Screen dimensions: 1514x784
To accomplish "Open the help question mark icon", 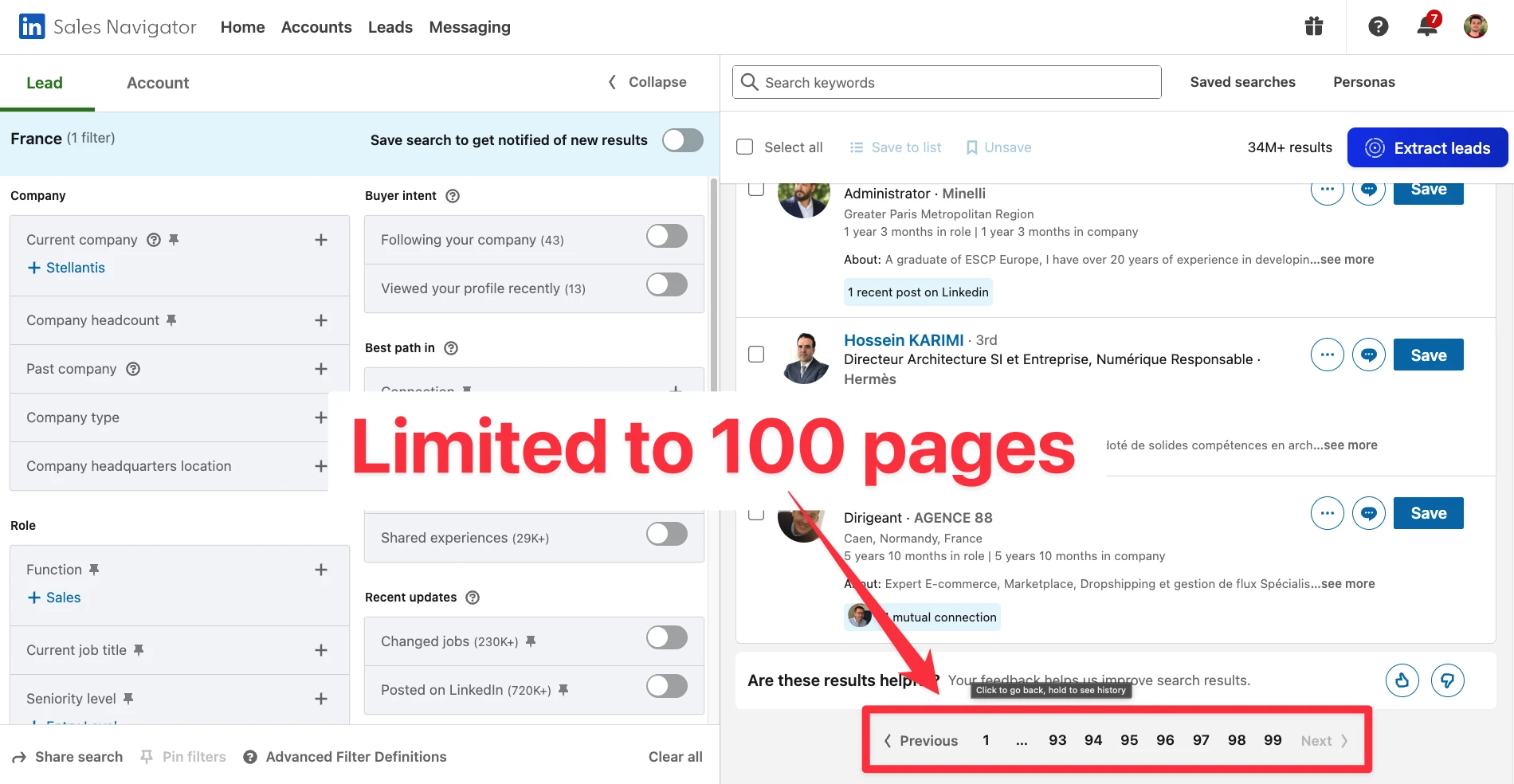I will (x=1379, y=26).
